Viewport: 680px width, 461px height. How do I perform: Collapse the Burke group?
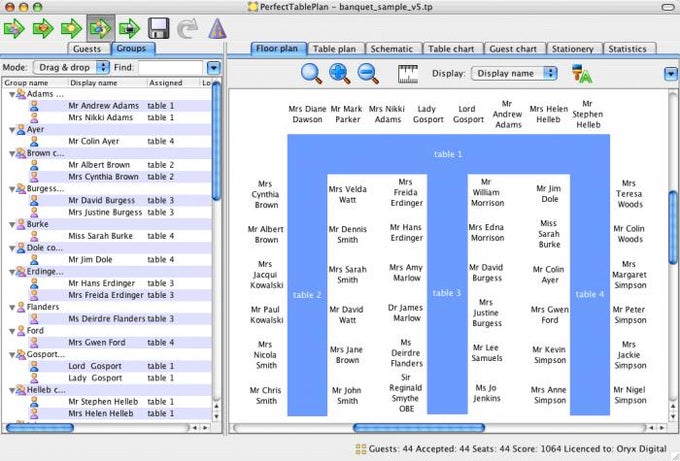(x=12, y=225)
